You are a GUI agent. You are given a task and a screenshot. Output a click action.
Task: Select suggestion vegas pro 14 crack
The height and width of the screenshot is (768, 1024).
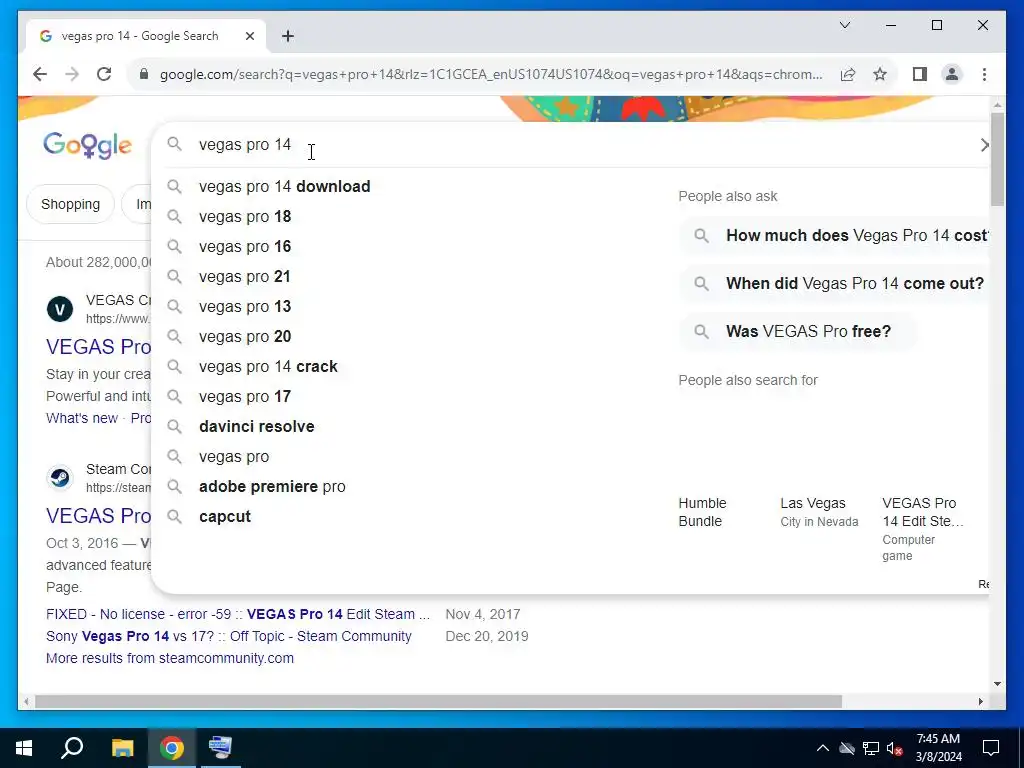point(268,367)
